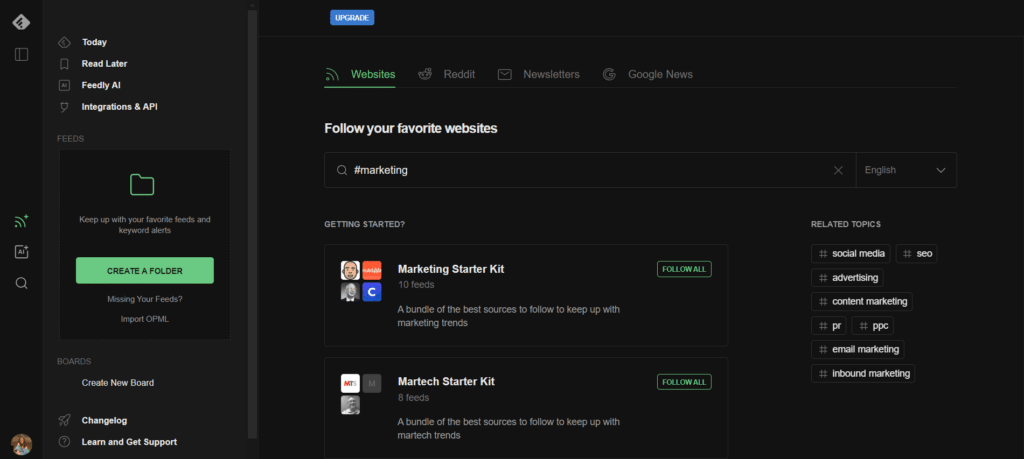Select the content marketing topic tag
This screenshot has width=1024, height=459.
862,302
